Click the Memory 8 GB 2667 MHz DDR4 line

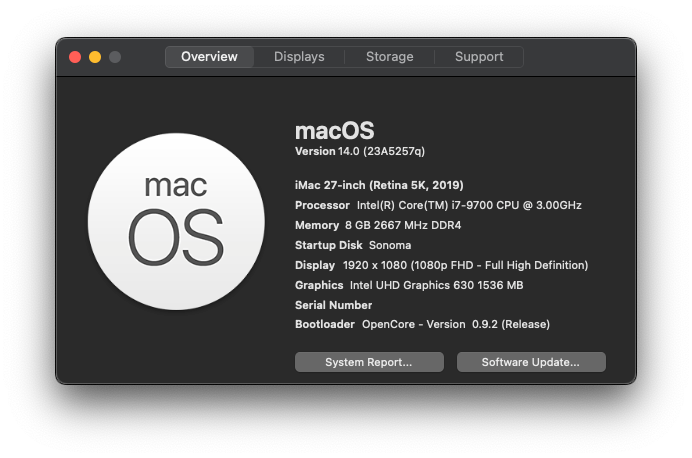pos(378,225)
